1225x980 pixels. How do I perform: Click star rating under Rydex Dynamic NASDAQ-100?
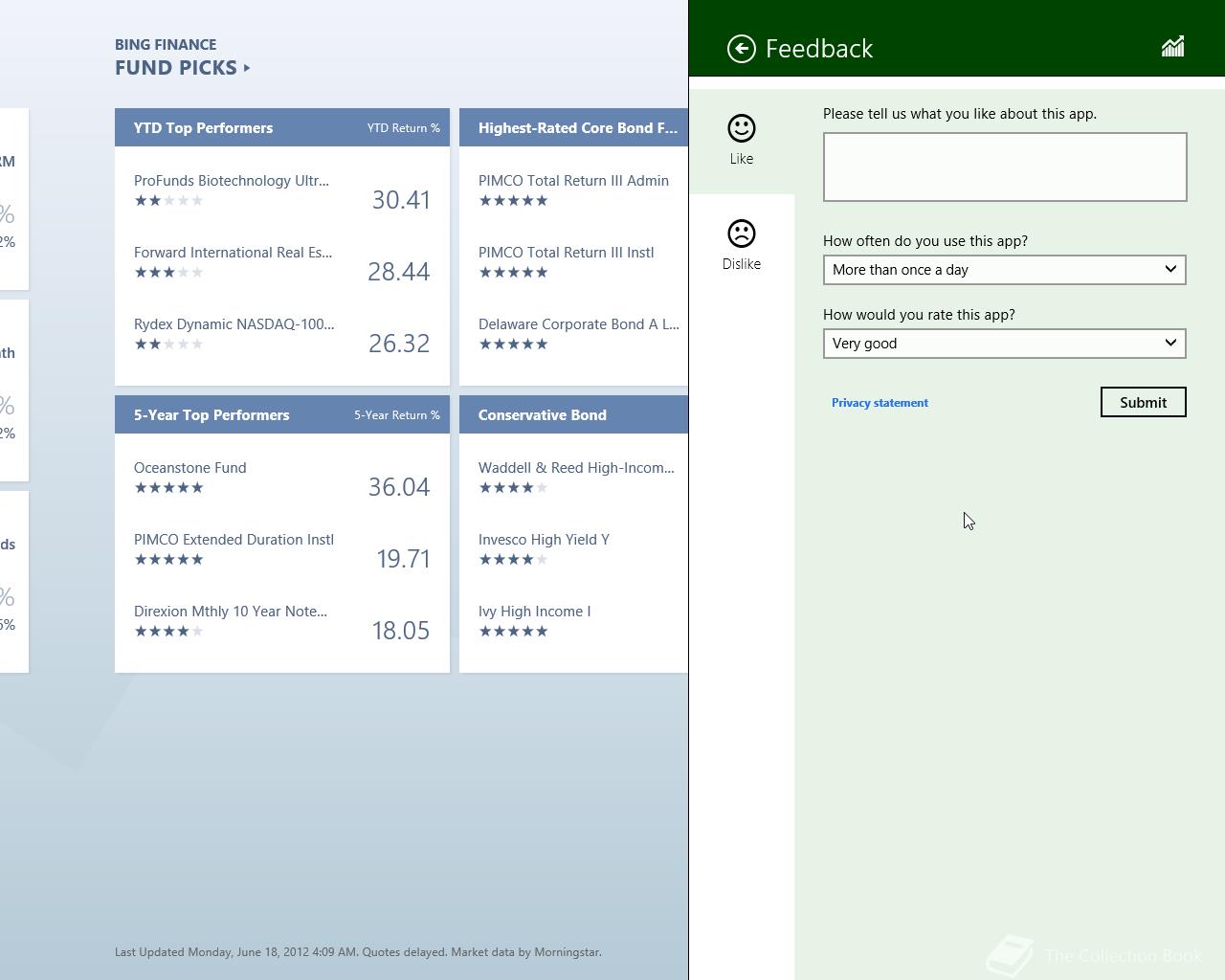click(169, 345)
